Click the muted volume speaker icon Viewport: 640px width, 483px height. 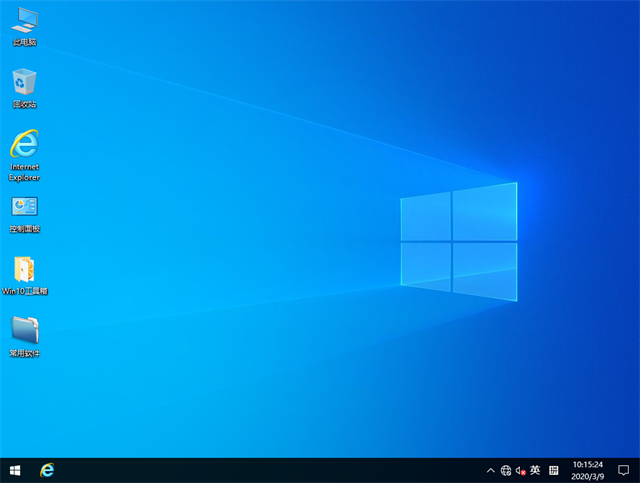tap(520, 470)
